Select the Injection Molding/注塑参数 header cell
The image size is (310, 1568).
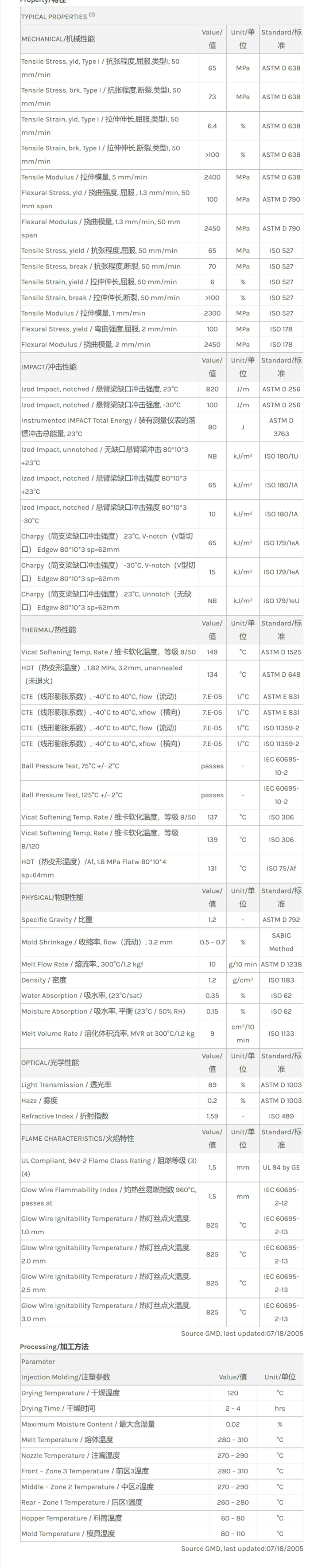66,1376
